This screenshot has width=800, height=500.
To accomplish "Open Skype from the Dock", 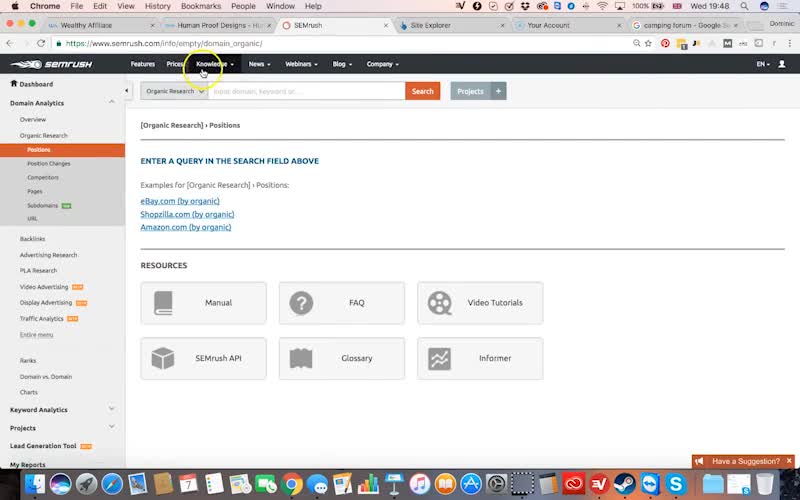I will click(676, 484).
